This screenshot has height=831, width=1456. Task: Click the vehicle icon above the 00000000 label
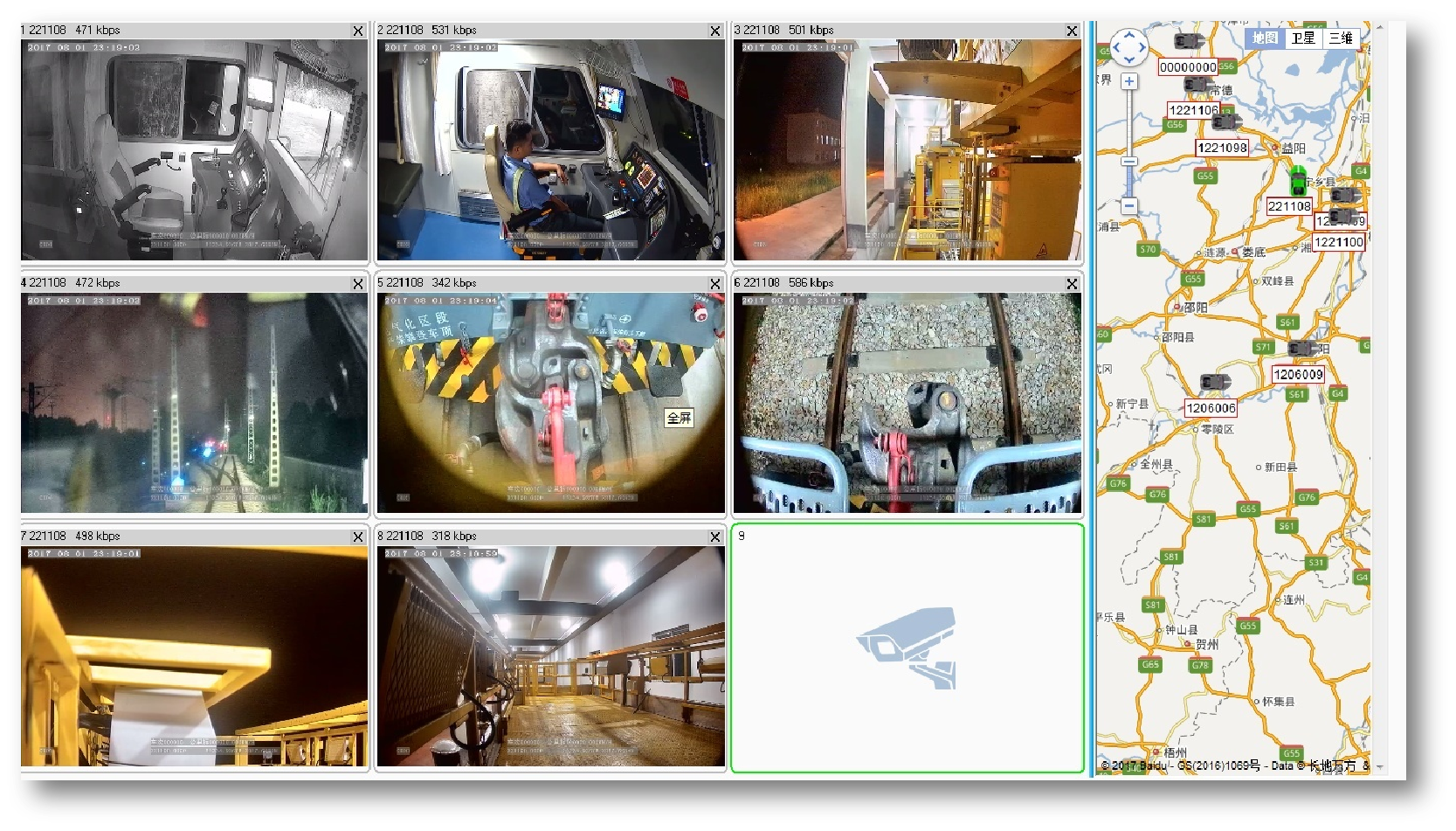1187,41
